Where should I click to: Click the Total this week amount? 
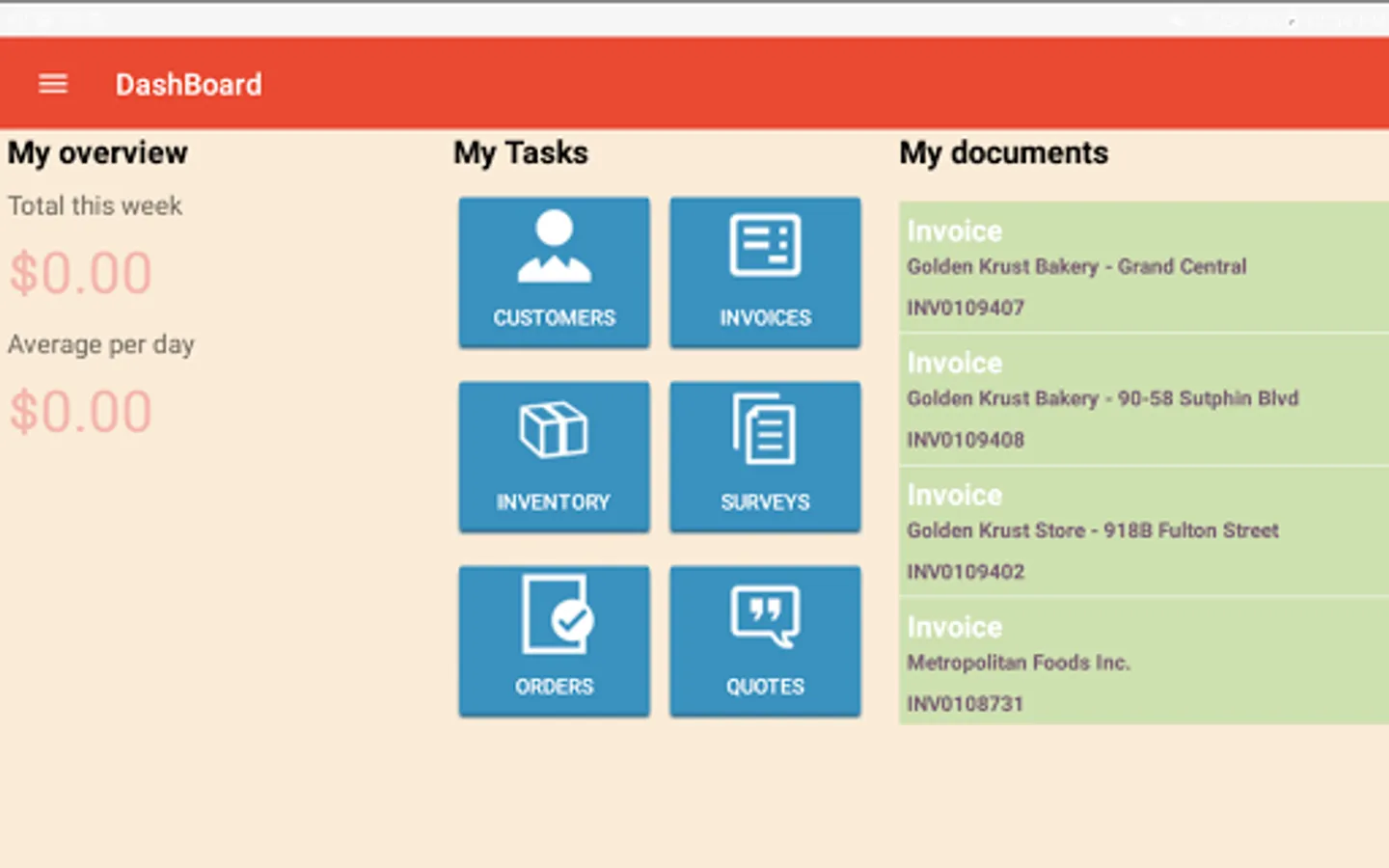point(81,273)
